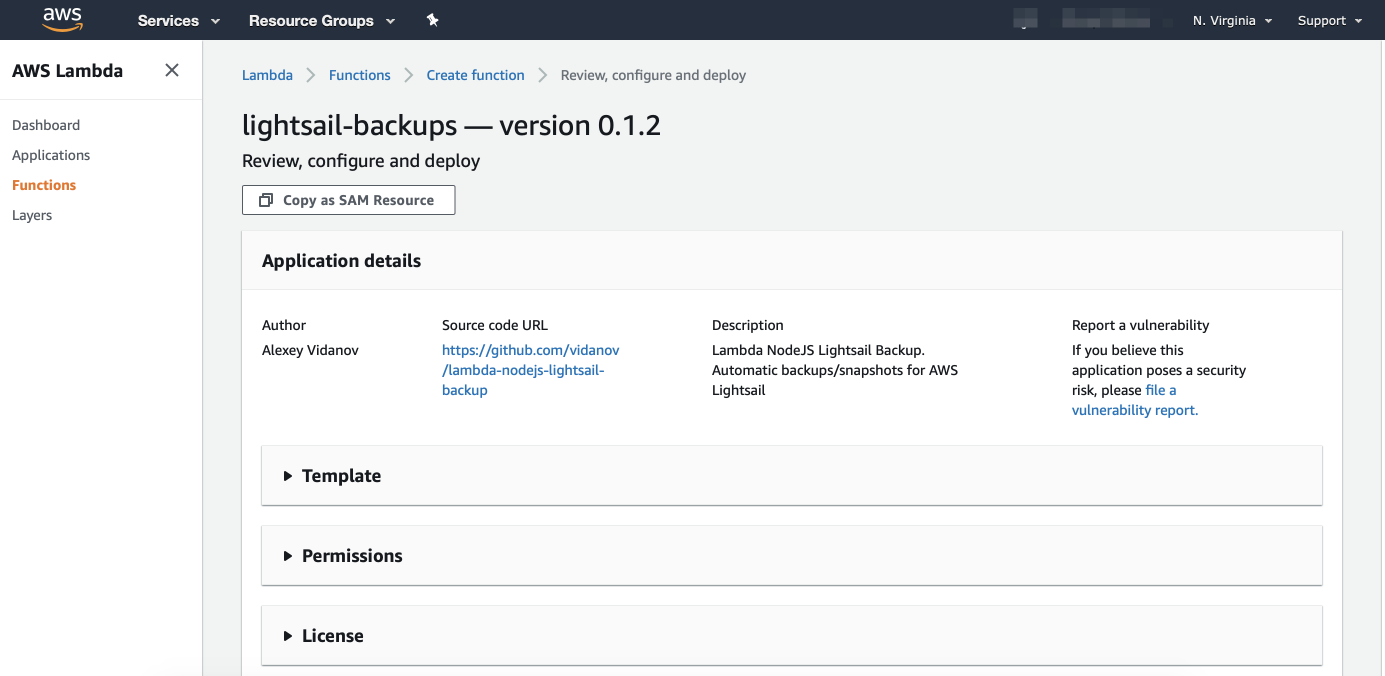Click the Lambda breadcrumb link
1385x676 pixels.
click(267, 75)
